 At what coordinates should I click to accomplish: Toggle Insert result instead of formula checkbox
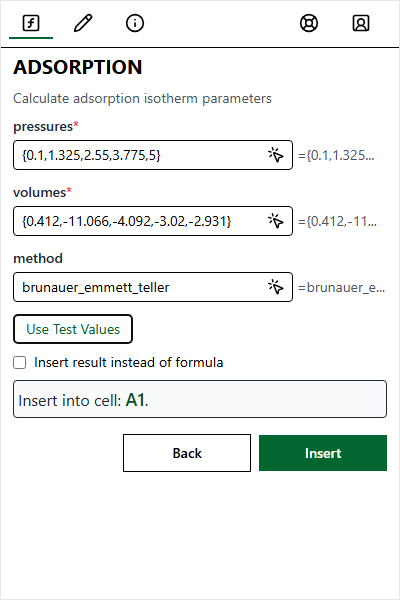coord(20,362)
